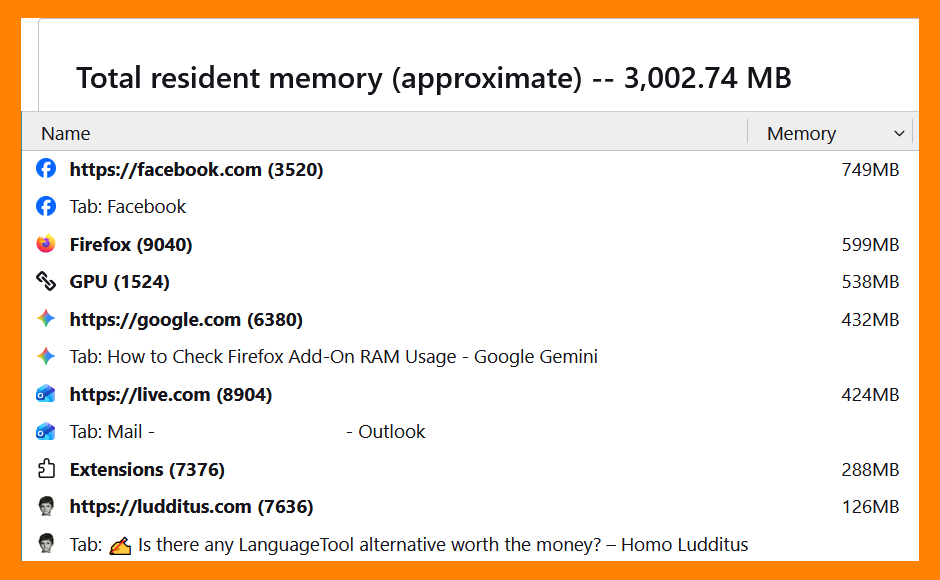Image resolution: width=940 pixels, height=580 pixels.
Task: Click the Outlook Mail tab icon
Action: [46, 431]
